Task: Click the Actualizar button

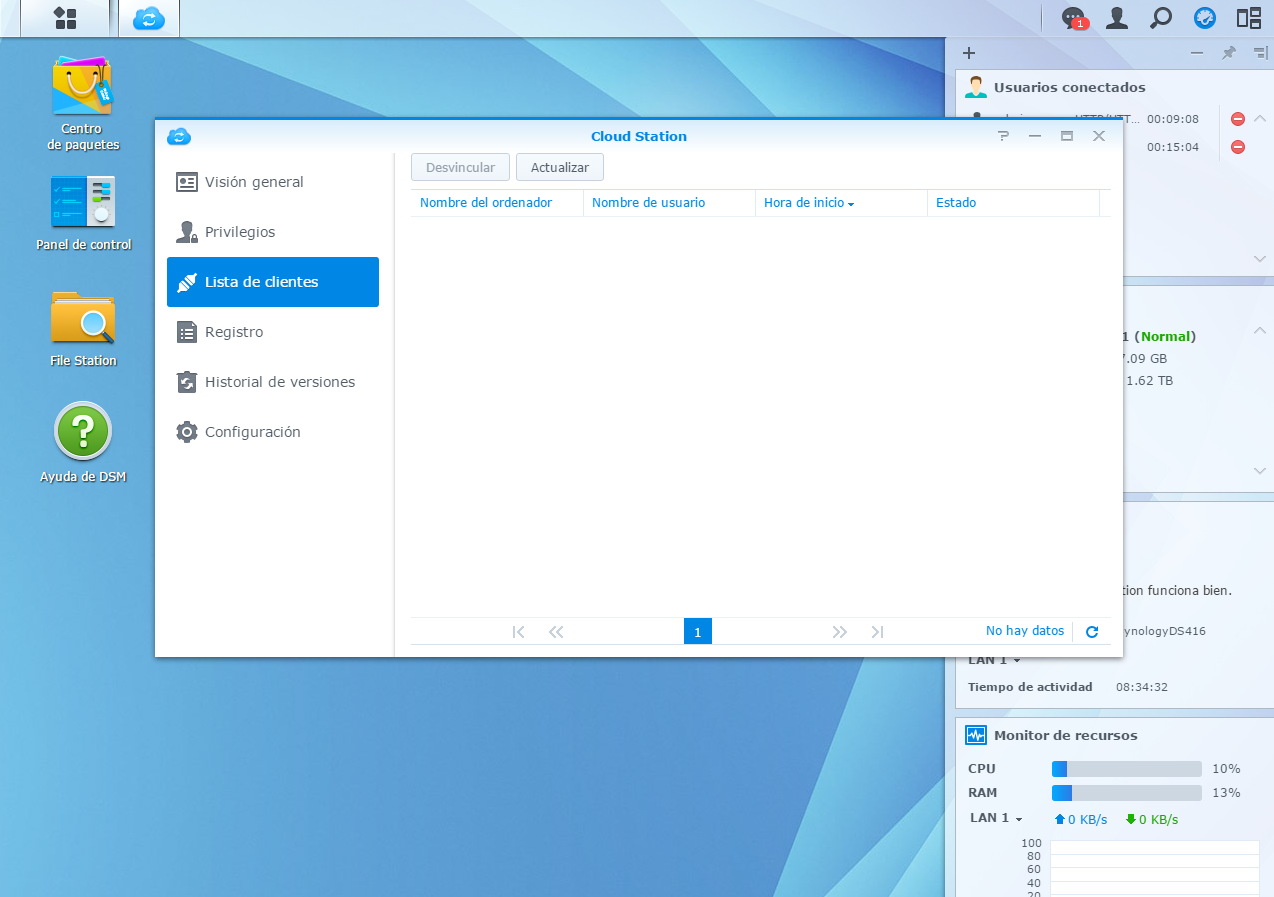Action: pyautogui.click(x=560, y=167)
